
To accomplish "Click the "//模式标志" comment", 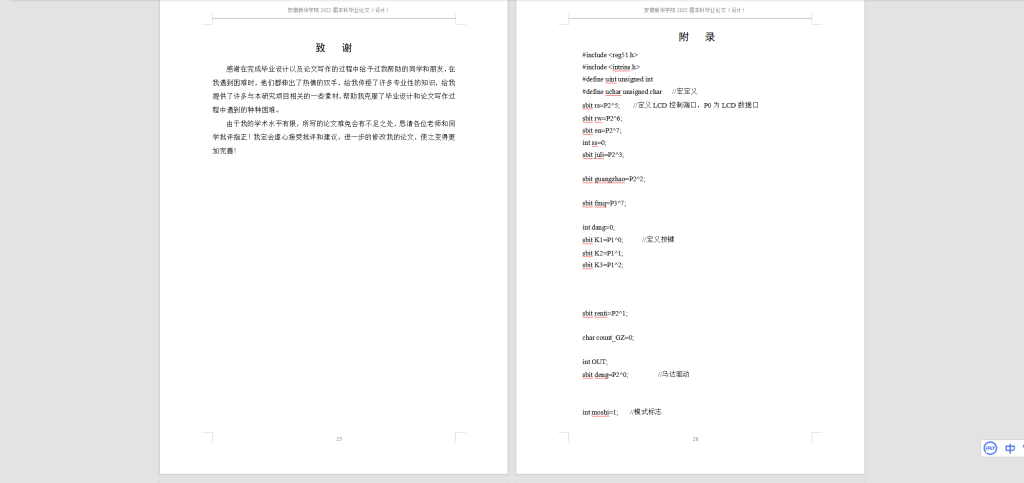I will (646, 412).
